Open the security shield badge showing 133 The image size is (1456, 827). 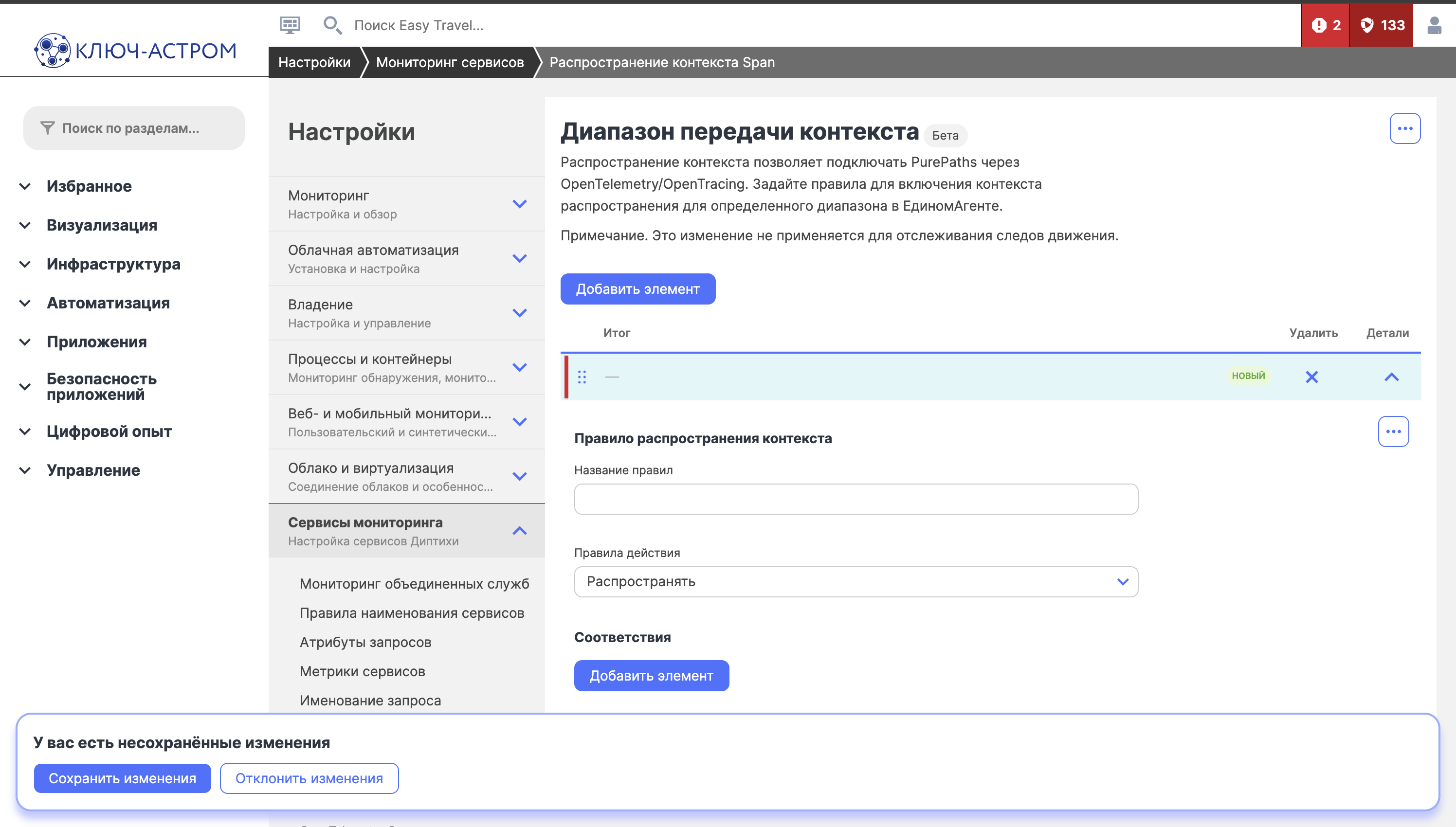tap(1382, 25)
